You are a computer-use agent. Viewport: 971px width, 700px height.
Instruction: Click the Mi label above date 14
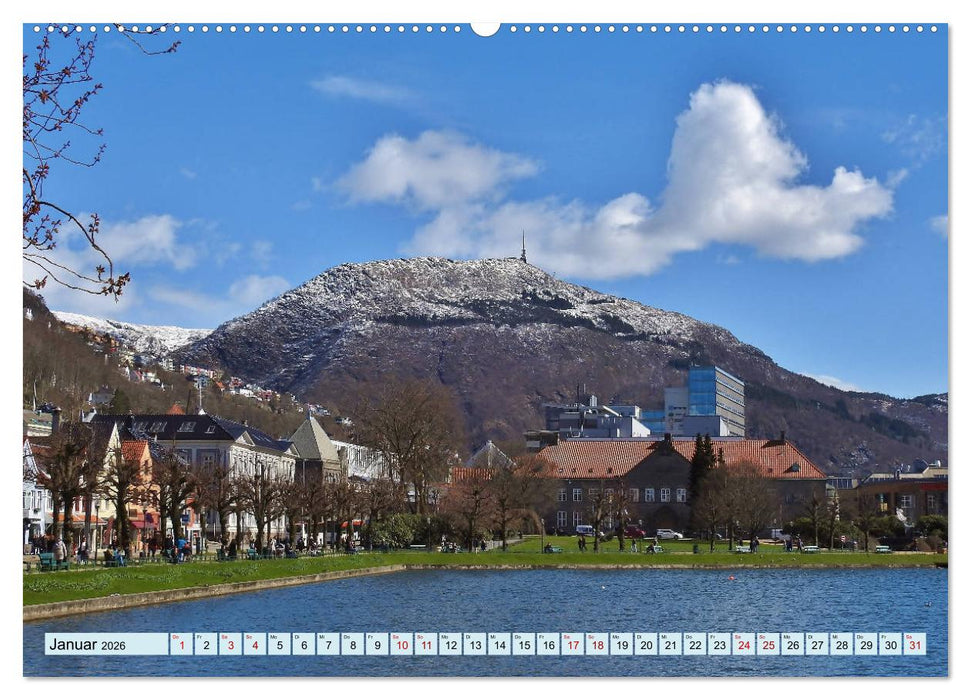[492, 637]
